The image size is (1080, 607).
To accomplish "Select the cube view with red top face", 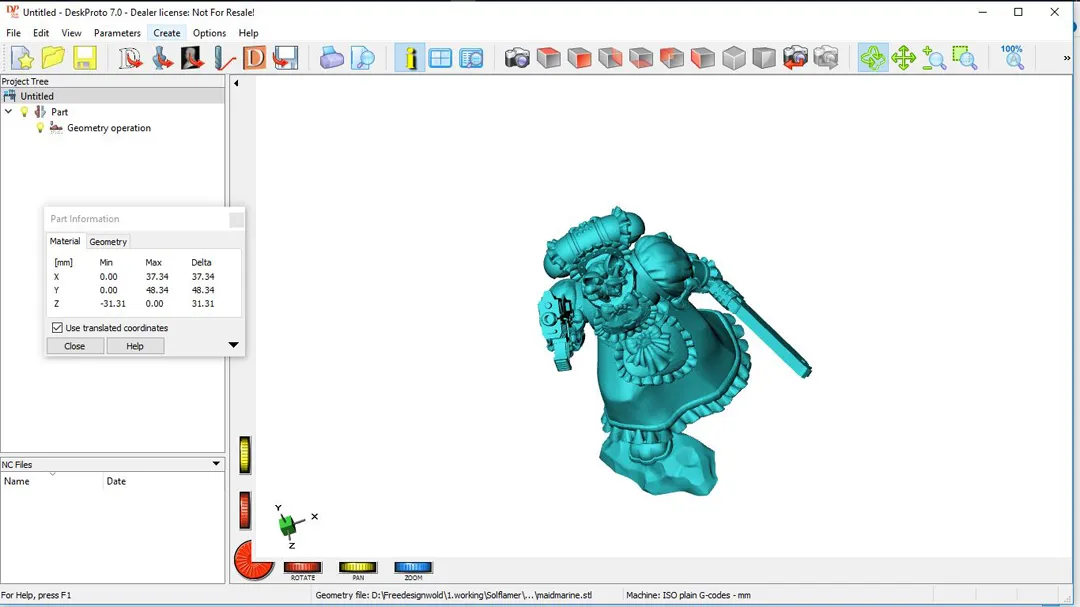I will [548, 58].
